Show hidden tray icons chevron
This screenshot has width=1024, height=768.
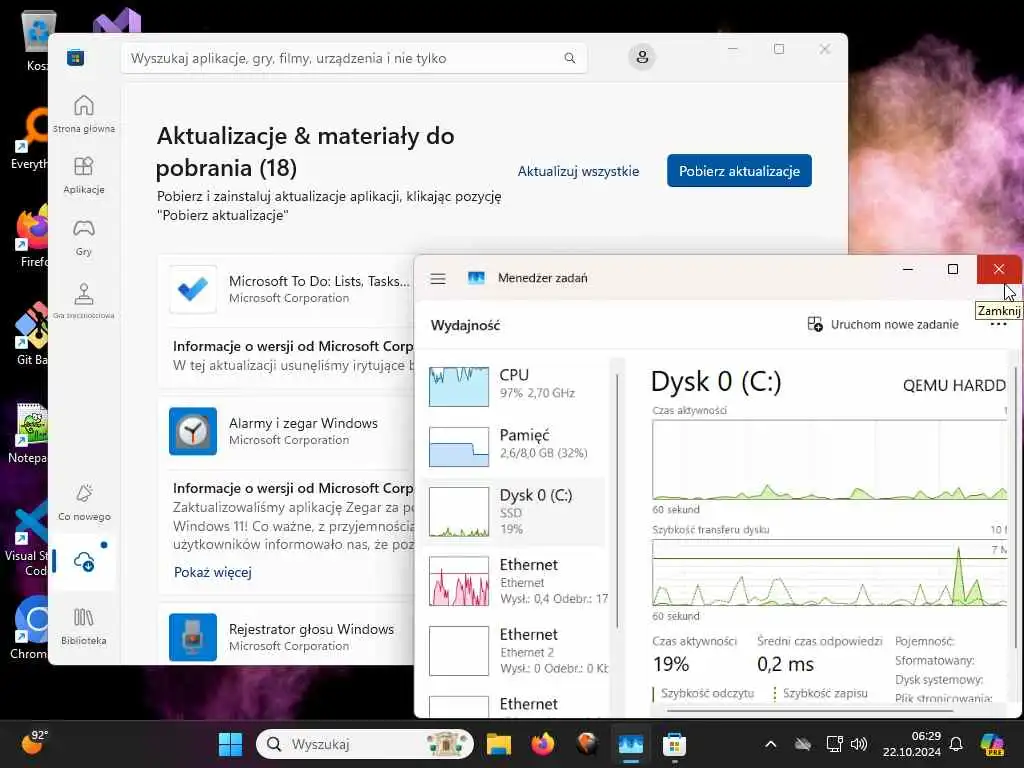[x=771, y=744]
